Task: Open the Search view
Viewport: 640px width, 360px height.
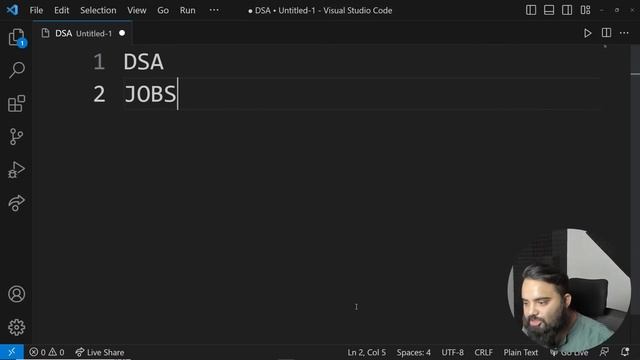Action: [x=16, y=70]
